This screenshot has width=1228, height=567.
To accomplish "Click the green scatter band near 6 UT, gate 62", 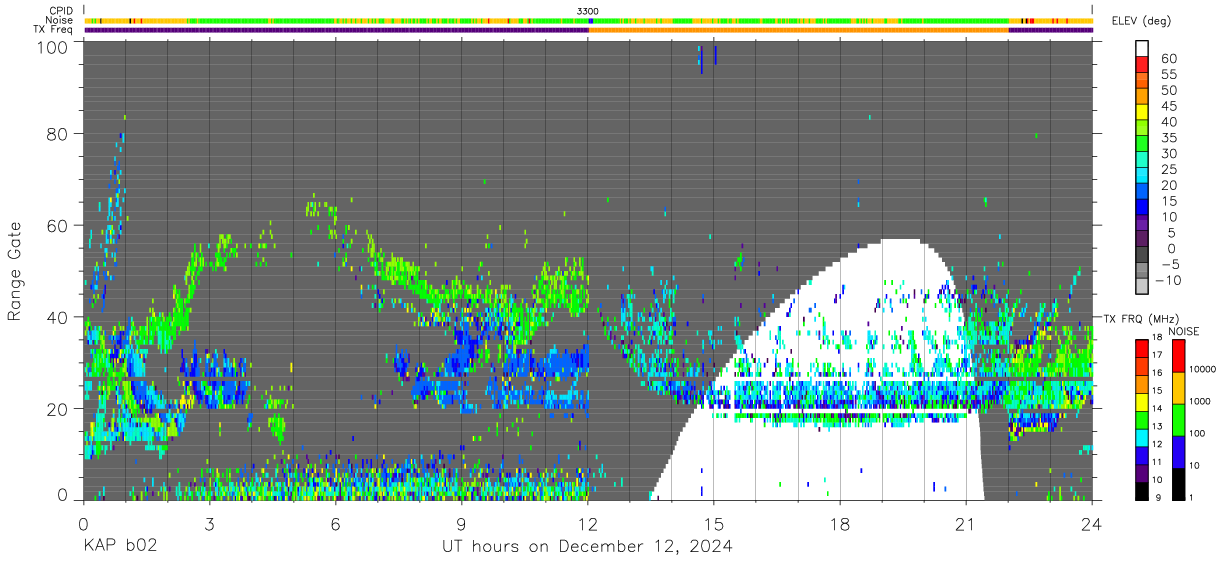I will [x=322, y=211].
